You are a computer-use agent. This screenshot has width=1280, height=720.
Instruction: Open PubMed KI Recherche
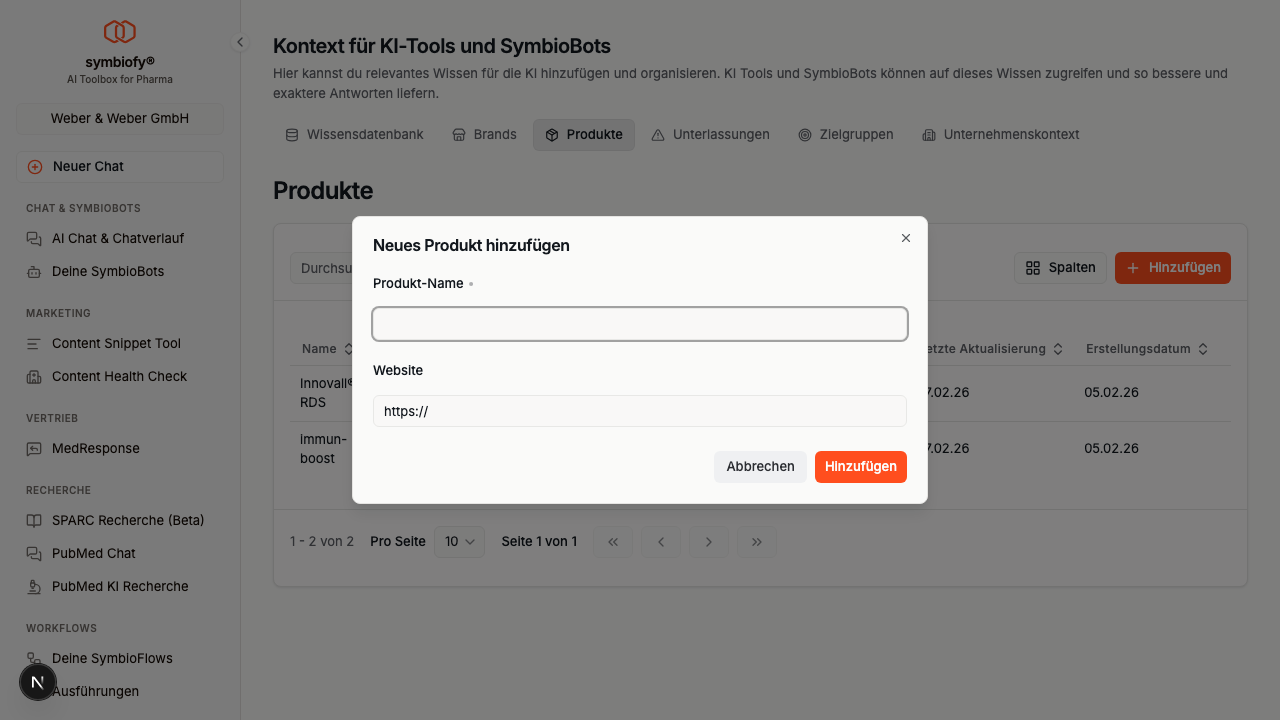121,586
